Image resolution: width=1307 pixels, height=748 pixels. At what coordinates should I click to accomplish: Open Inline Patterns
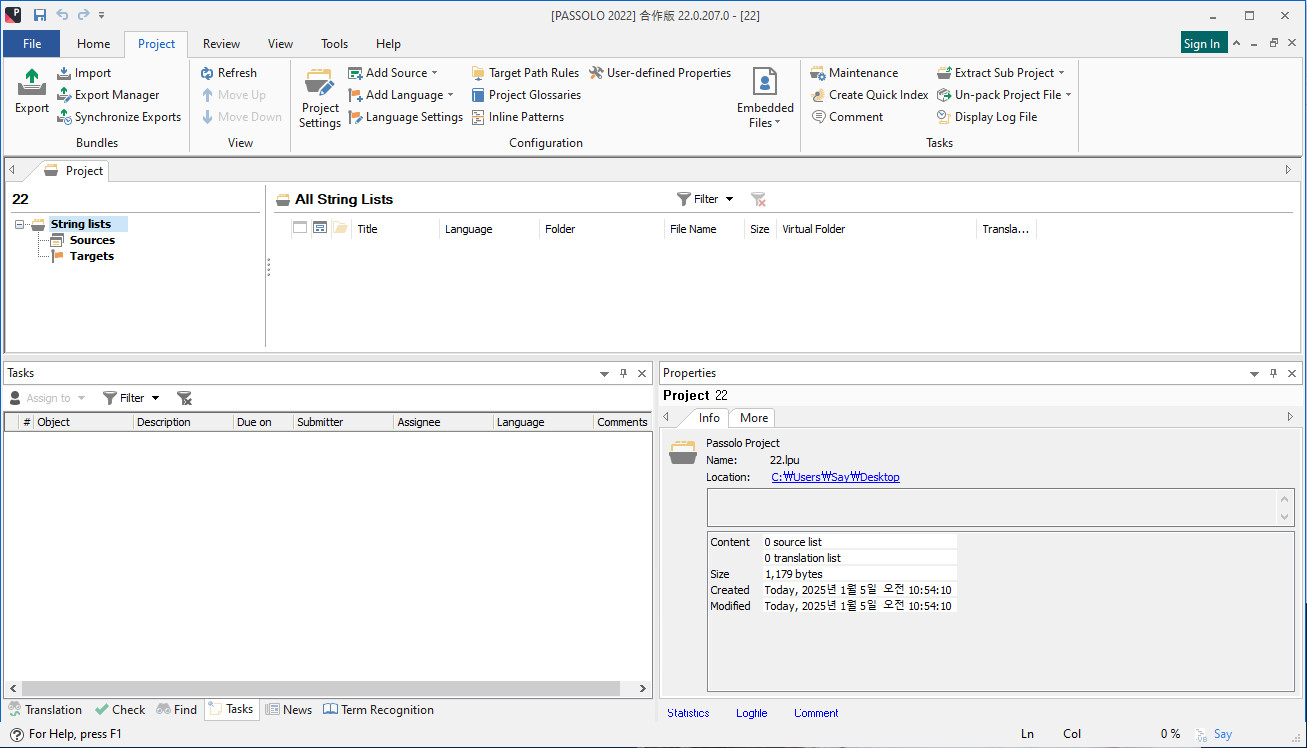pyautogui.click(x=517, y=117)
